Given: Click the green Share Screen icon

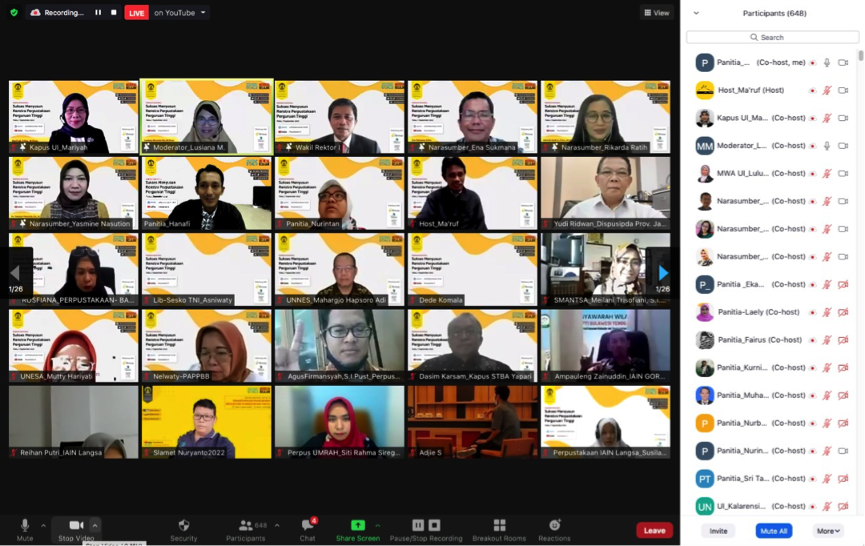Looking at the screenshot, I should click(x=358, y=525).
